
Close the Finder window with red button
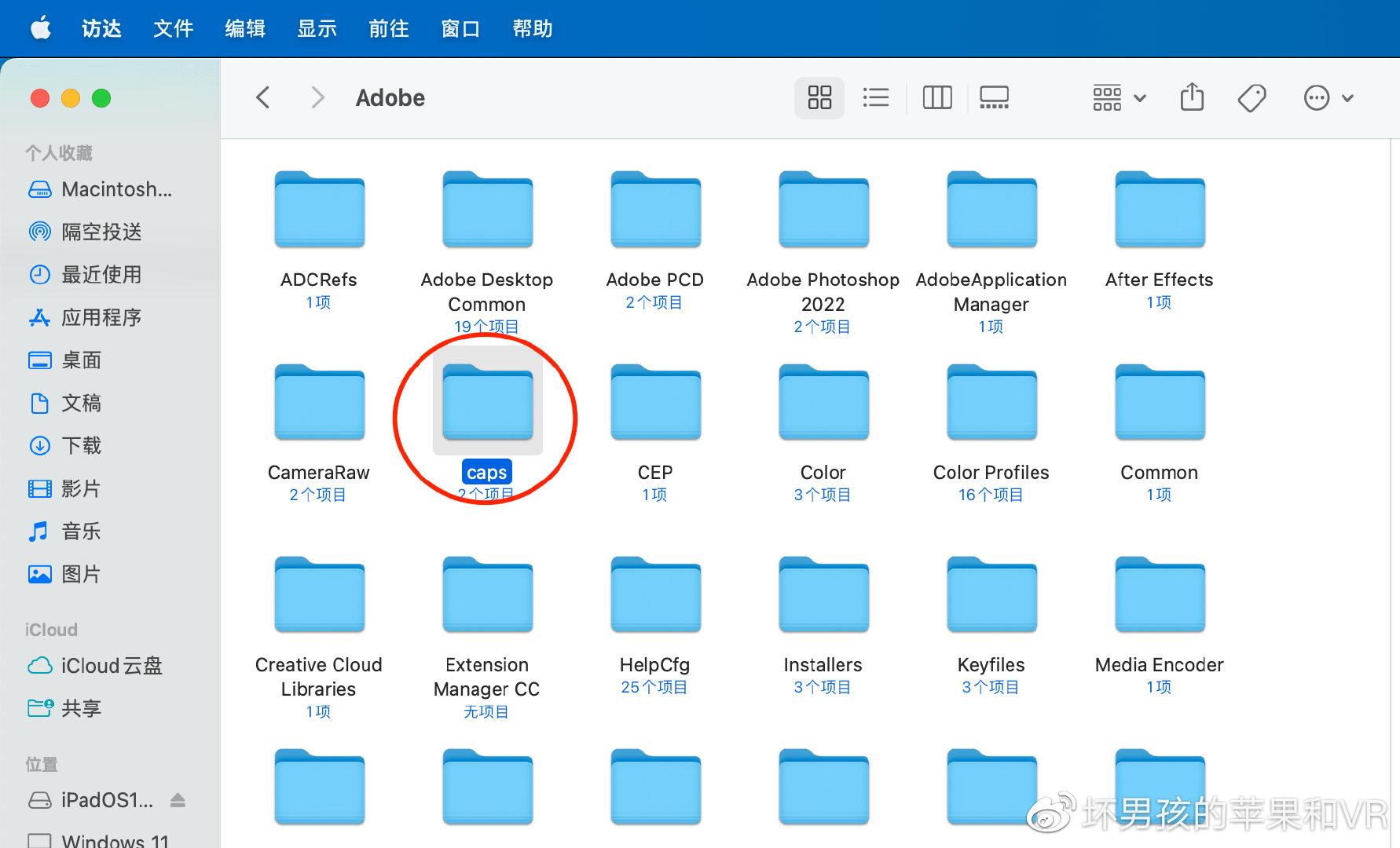(40, 98)
